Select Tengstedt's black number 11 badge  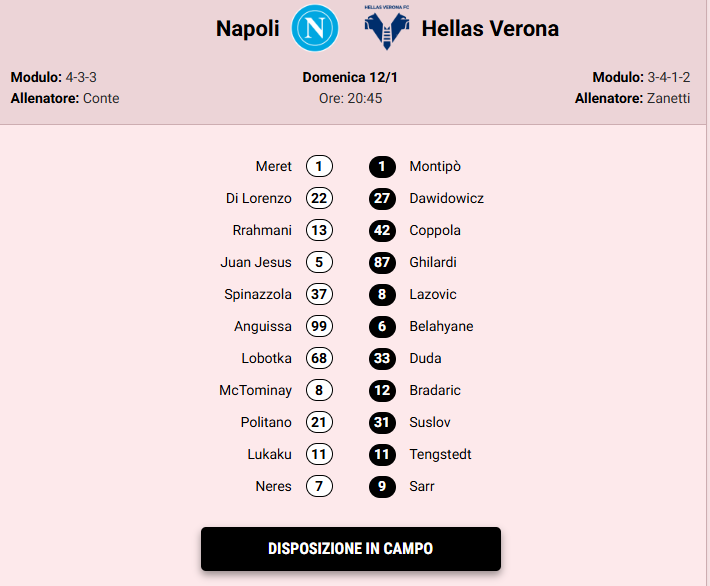381,455
